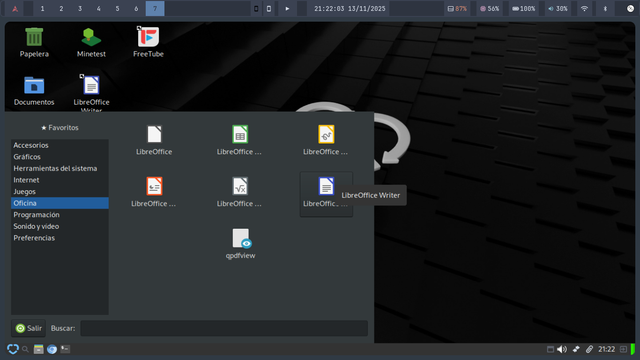Click the 21:22 clock in bottom panel
This screenshot has height=360, width=640.
pyautogui.click(x=607, y=349)
